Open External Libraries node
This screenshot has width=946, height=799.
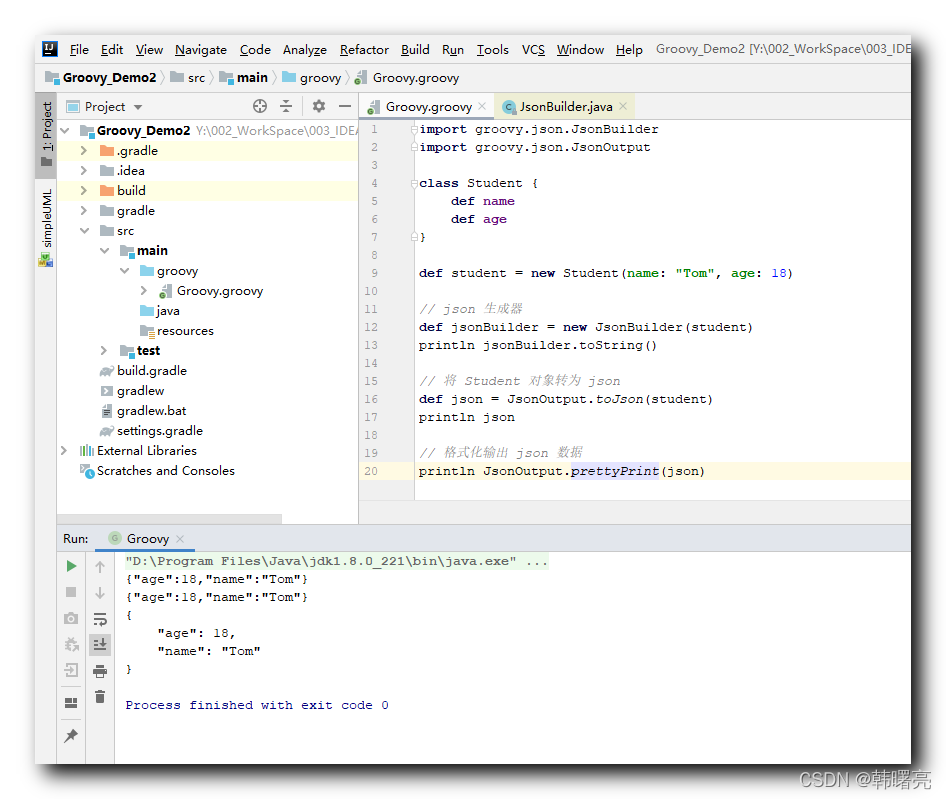point(63,451)
